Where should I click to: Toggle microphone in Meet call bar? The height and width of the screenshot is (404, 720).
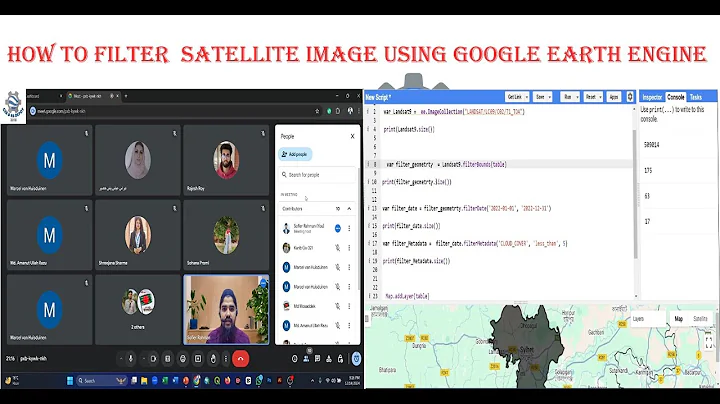pos(131,359)
